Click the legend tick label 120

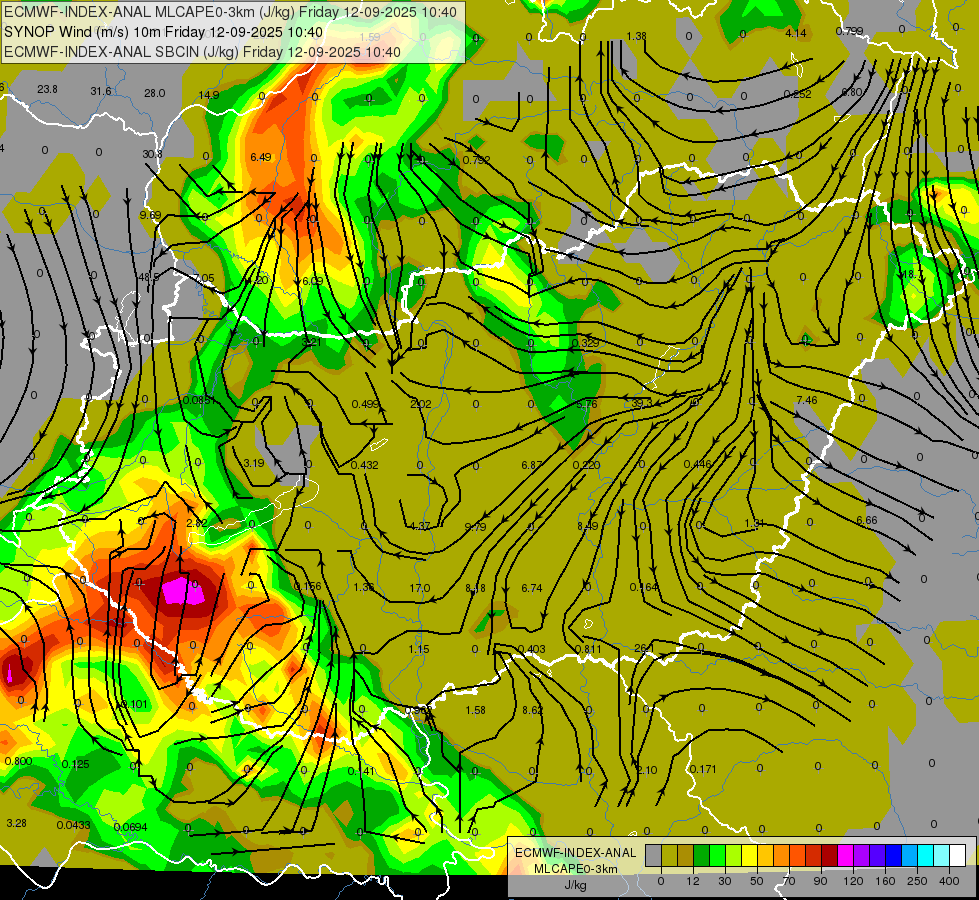tap(853, 881)
